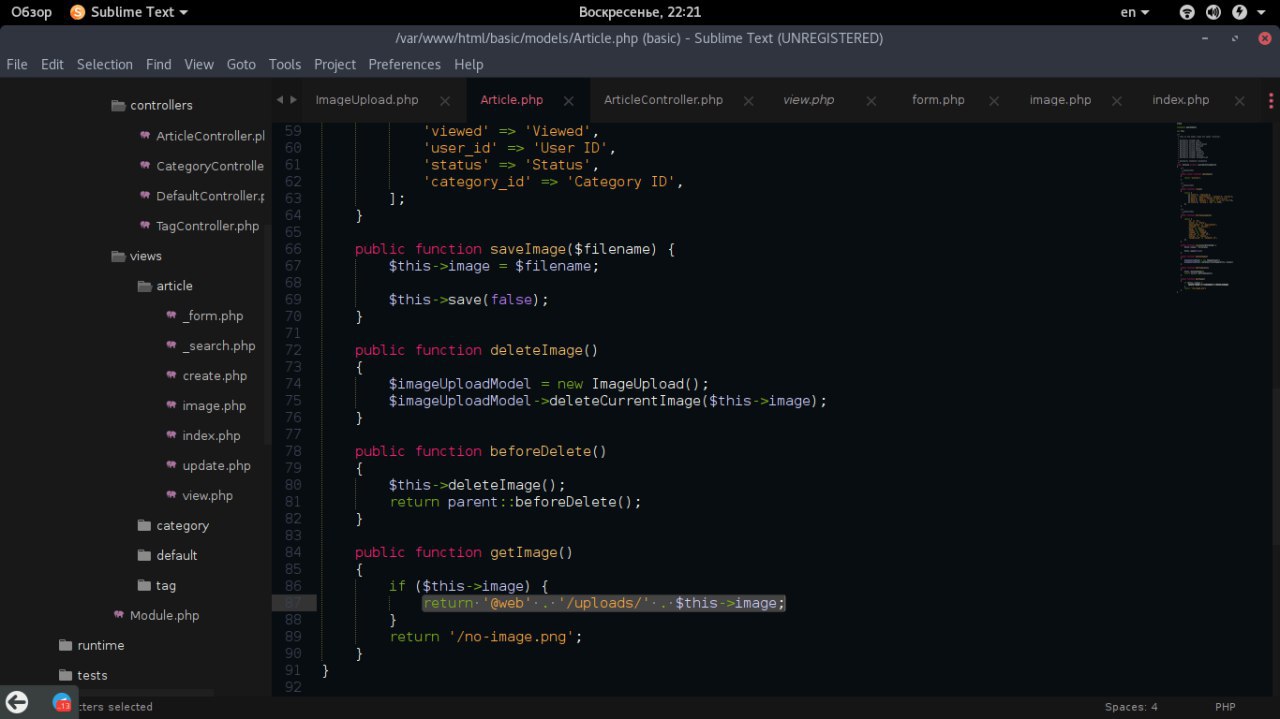This screenshot has width=1280, height=719.
Task: Open the volume speaker icon in top bar
Action: (x=1213, y=12)
